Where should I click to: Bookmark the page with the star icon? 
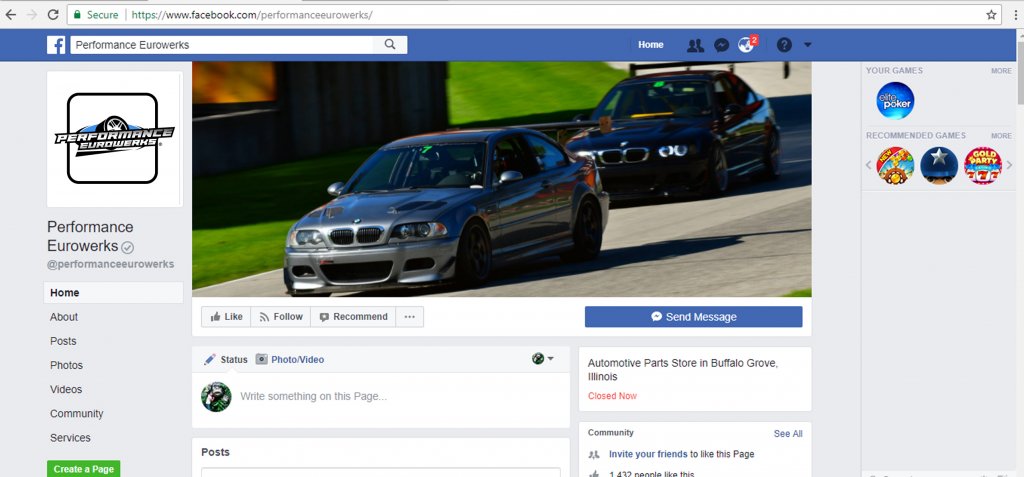point(991,14)
